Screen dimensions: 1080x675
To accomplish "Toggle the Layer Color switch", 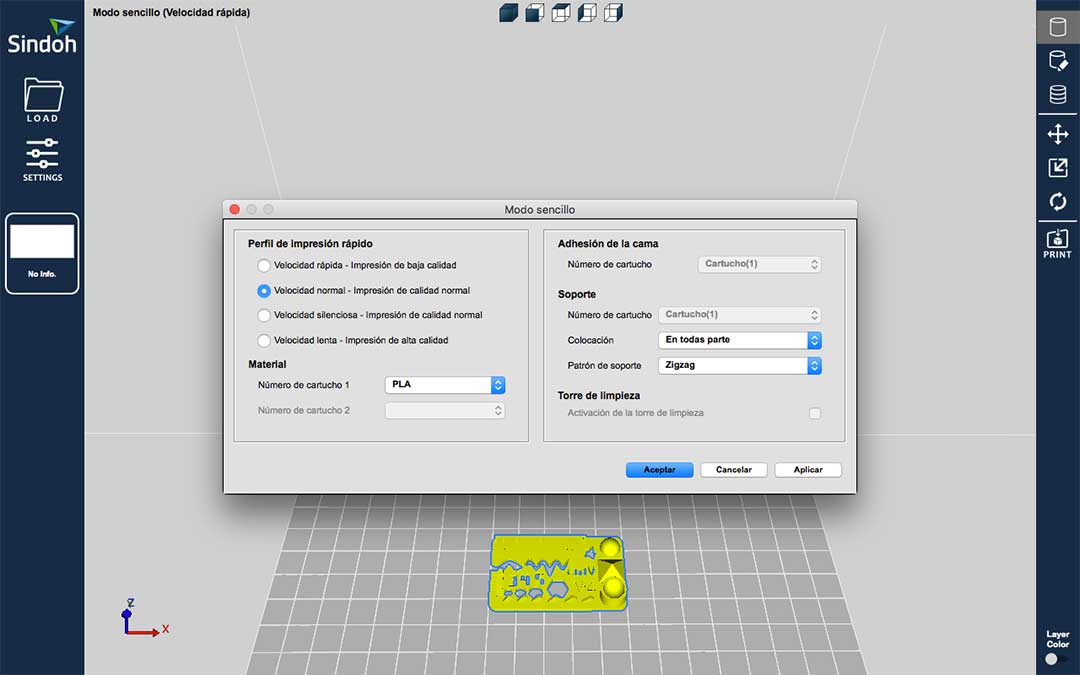I will [1057, 659].
